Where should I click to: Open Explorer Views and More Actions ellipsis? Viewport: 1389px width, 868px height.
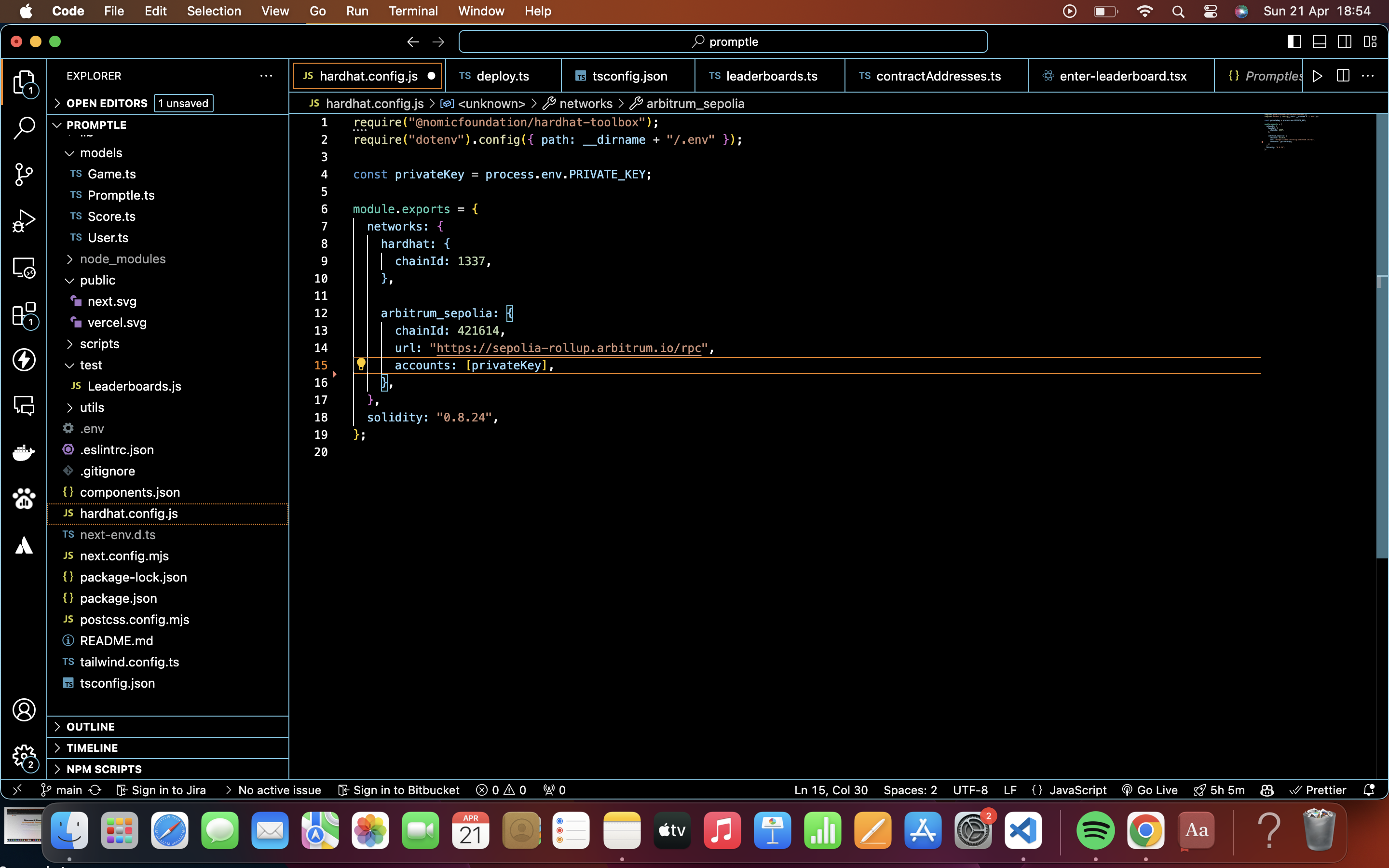coord(266,76)
